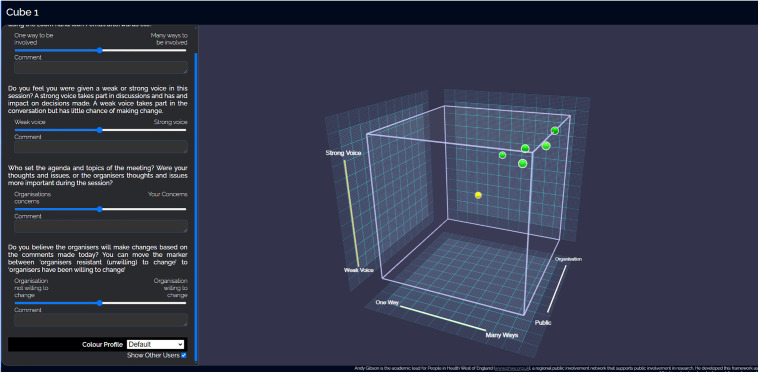This screenshot has height=373, width=759.
Task: Select the topmost green sphere near cube corner
Action: coord(555,131)
